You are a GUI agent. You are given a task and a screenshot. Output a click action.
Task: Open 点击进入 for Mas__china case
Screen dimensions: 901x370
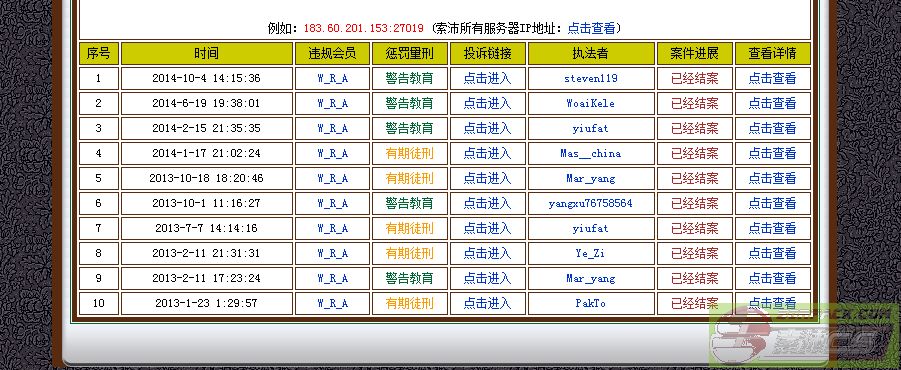click(487, 153)
